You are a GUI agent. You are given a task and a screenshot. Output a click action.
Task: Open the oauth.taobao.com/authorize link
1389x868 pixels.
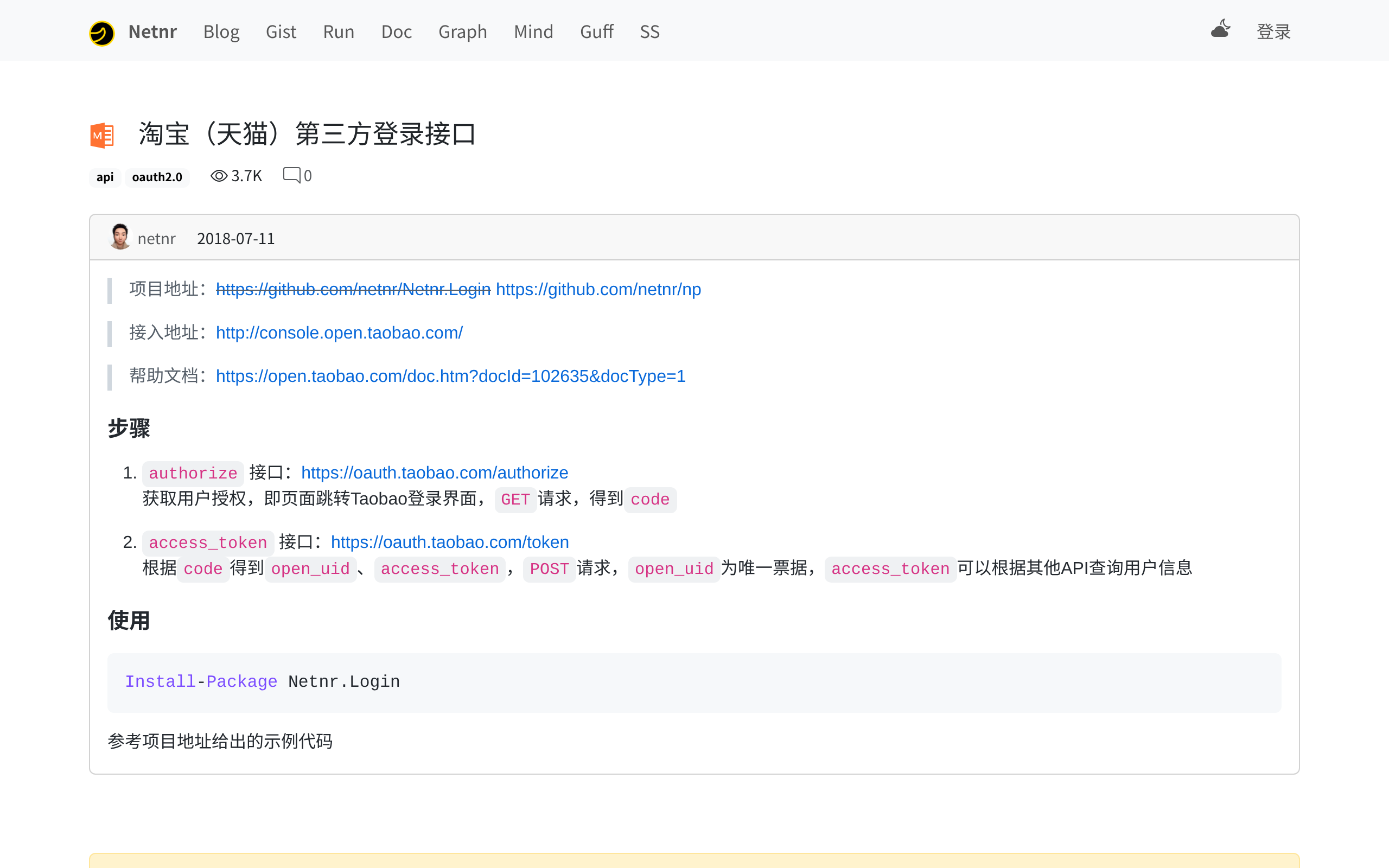[435, 473]
